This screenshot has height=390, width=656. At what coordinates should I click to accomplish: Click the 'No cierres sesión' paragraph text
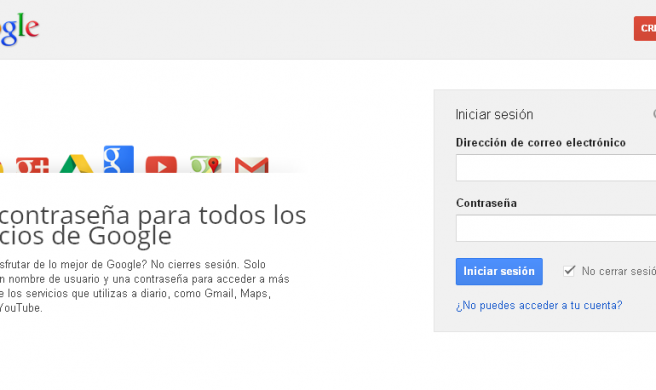(145, 286)
